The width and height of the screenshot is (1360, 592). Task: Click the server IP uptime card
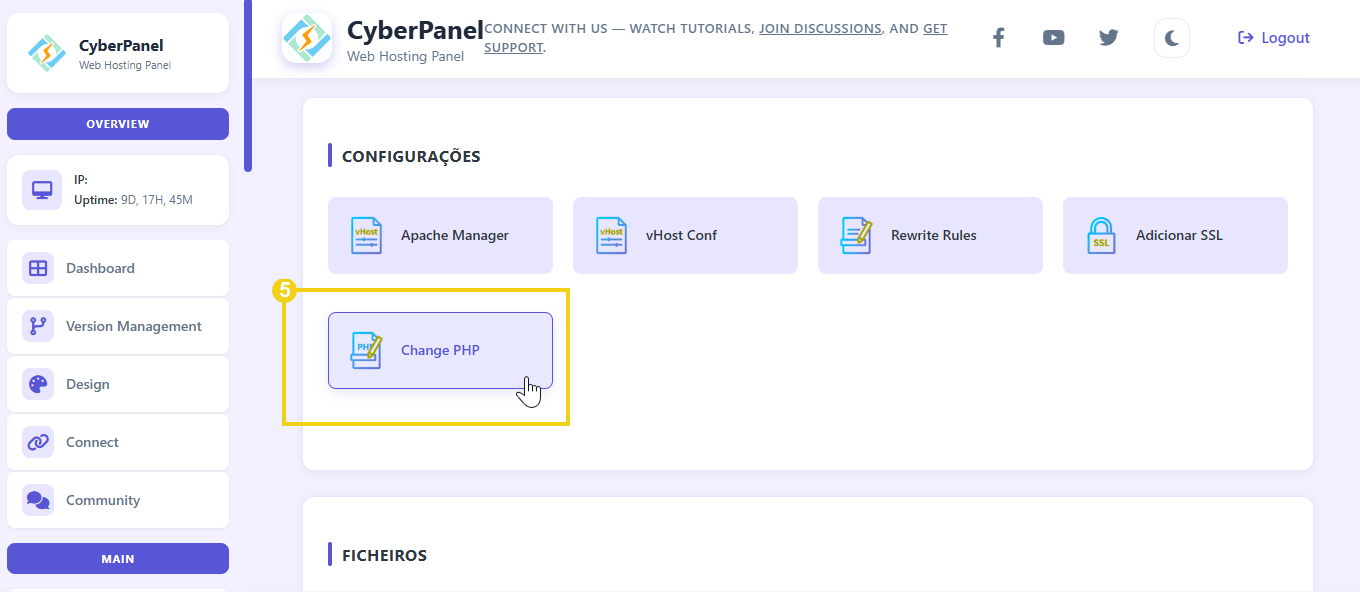pos(117,189)
